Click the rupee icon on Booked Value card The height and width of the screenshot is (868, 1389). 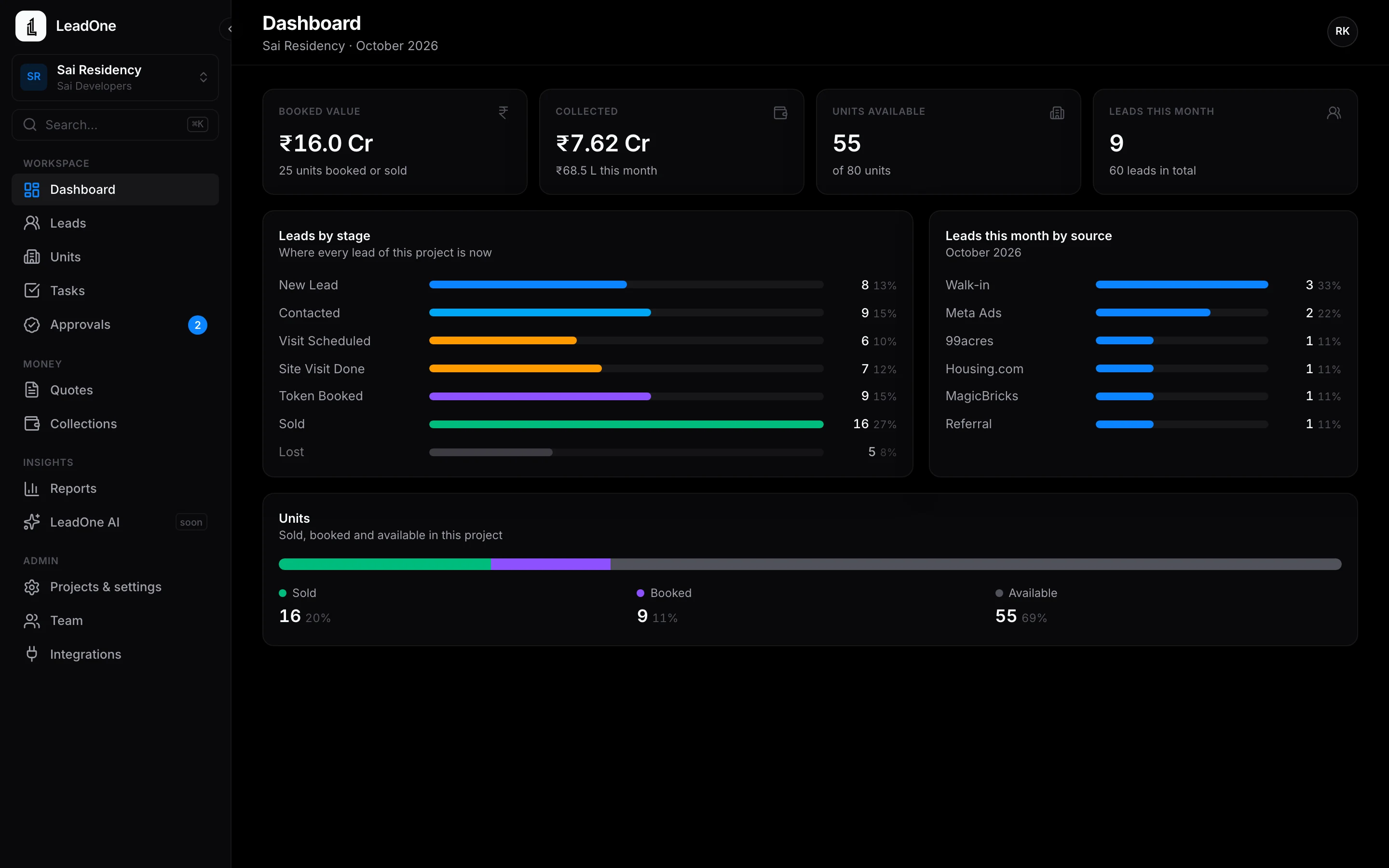(x=504, y=112)
